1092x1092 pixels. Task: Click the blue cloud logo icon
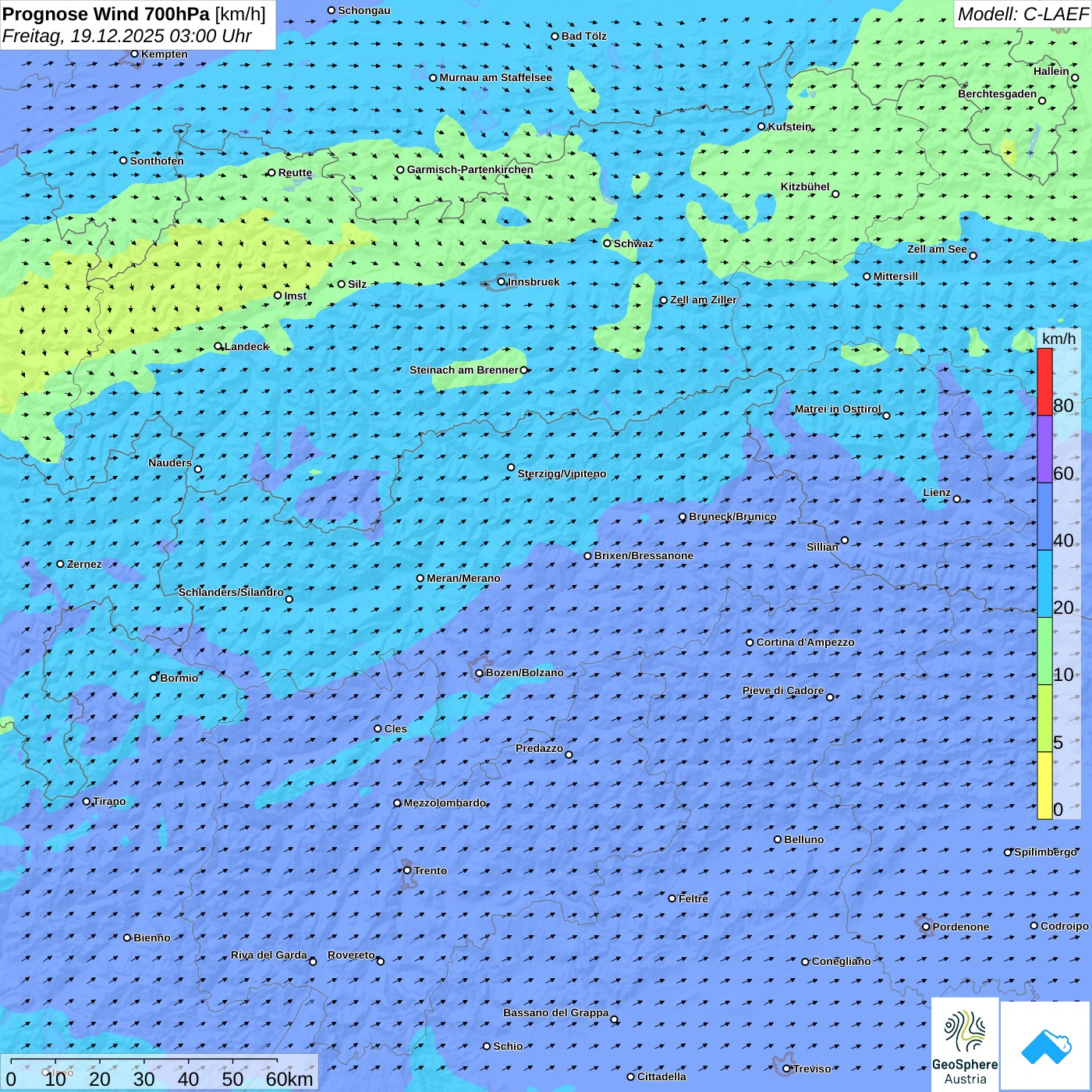click(1045, 1046)
